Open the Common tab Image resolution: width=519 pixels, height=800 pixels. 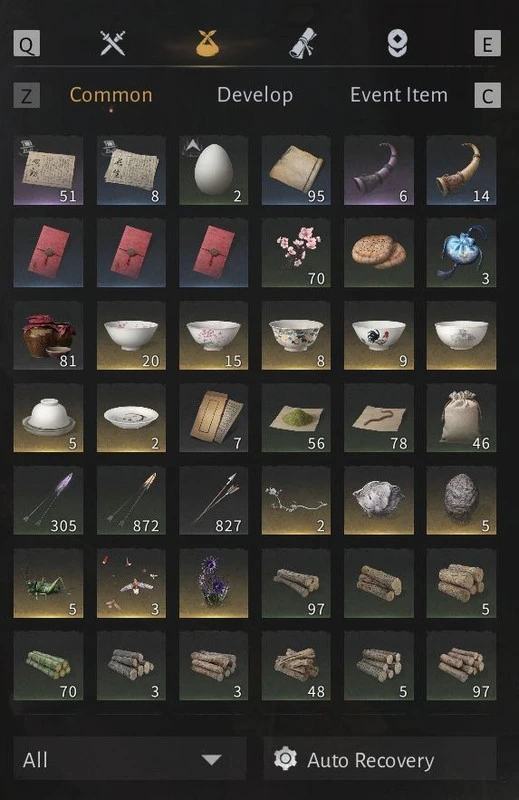(x=111, y=95)
